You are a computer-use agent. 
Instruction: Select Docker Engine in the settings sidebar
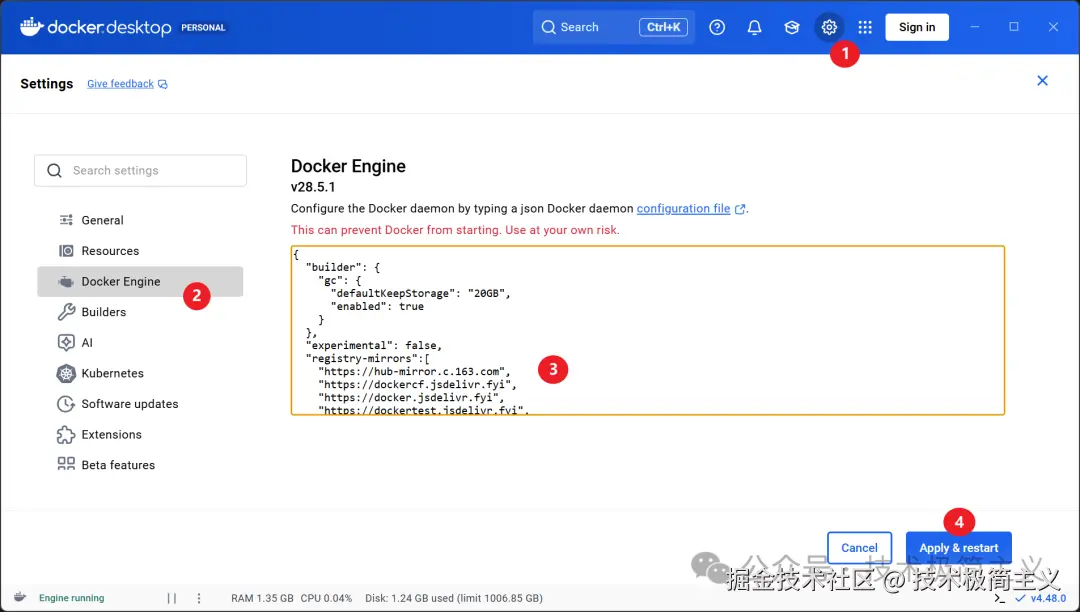(140, 282)
